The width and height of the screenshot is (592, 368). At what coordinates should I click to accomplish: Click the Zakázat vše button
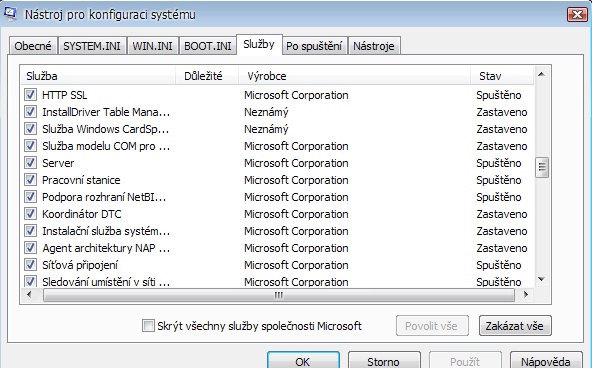515,326
